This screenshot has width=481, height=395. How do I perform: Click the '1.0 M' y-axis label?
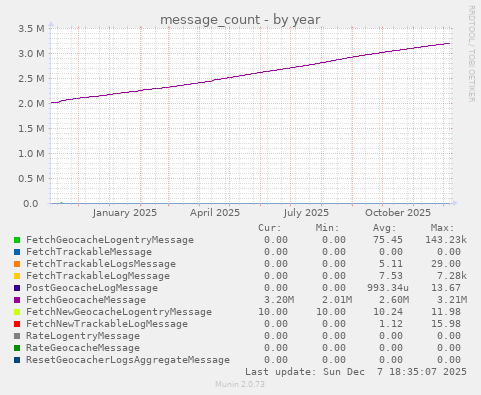31,154
